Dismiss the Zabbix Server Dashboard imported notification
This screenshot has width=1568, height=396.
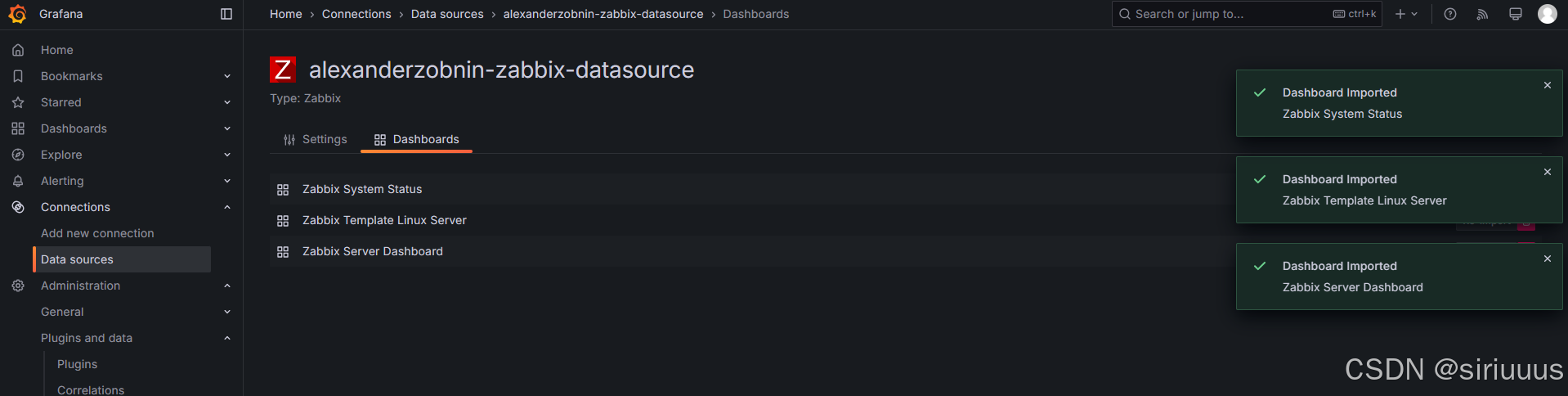[x=1548, y=259]
